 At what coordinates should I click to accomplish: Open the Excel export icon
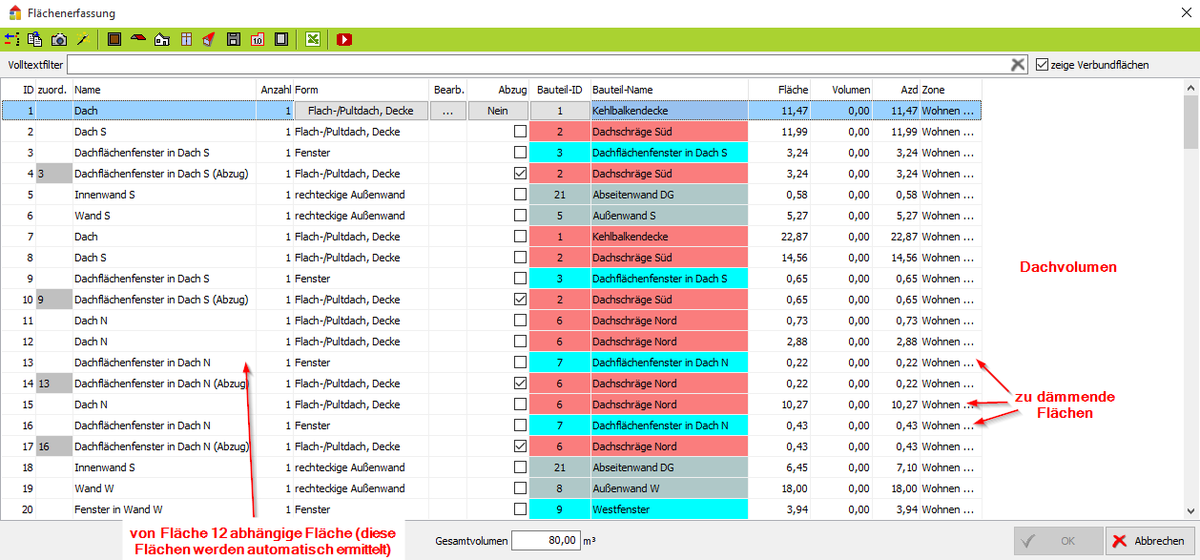(x=313, y=40)
